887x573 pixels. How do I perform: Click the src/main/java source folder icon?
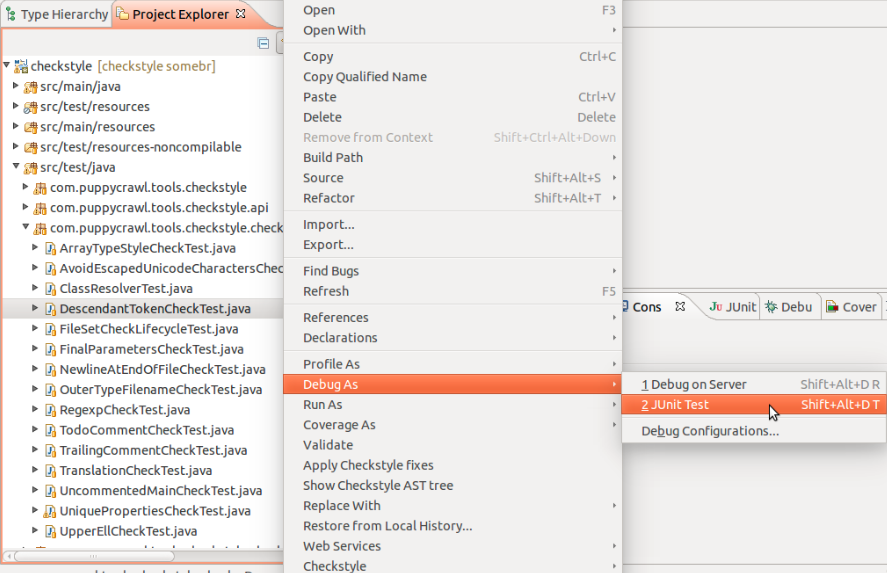coord(31,87)
